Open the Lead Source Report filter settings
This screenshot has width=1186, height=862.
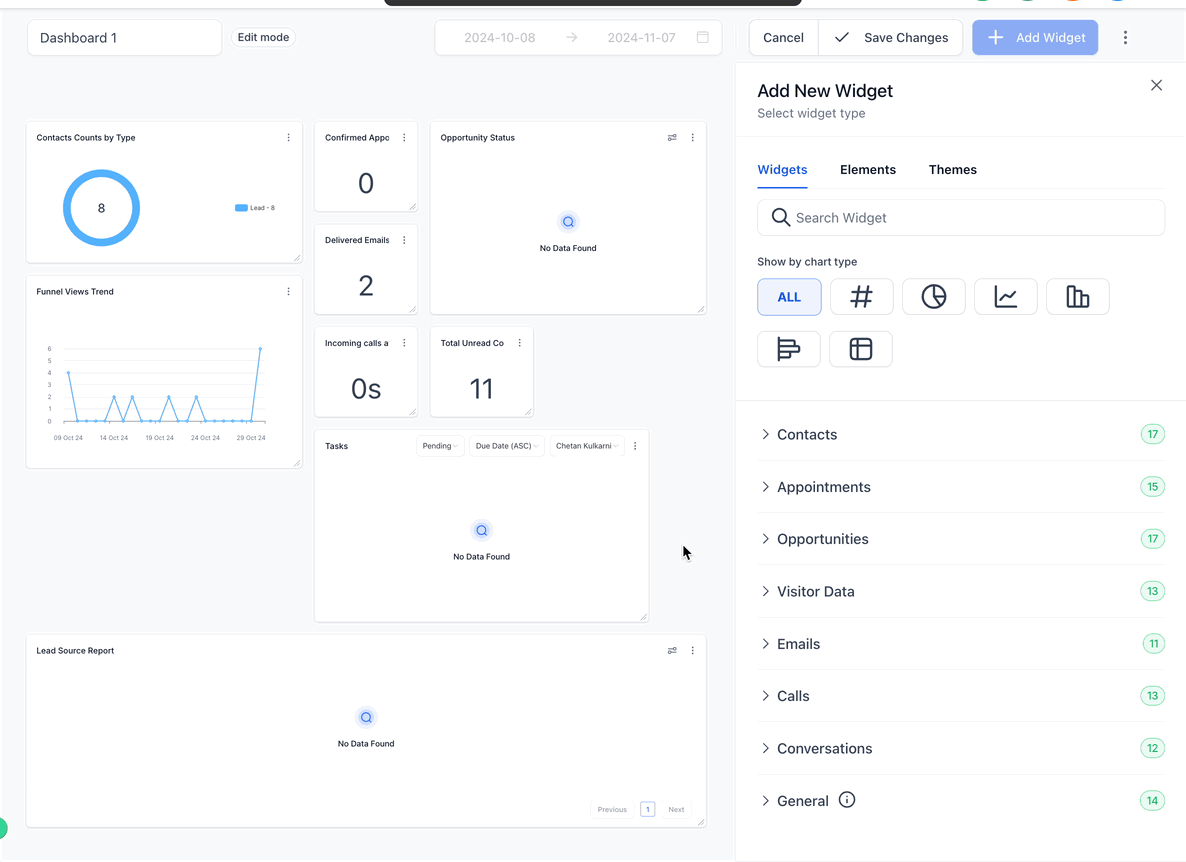pyautogui.click(x=672, y=650)
